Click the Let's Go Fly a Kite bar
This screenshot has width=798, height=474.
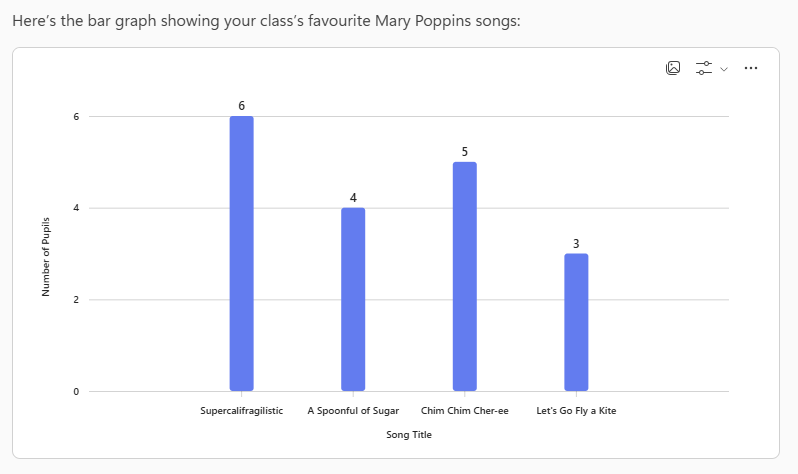pos(576,322)
